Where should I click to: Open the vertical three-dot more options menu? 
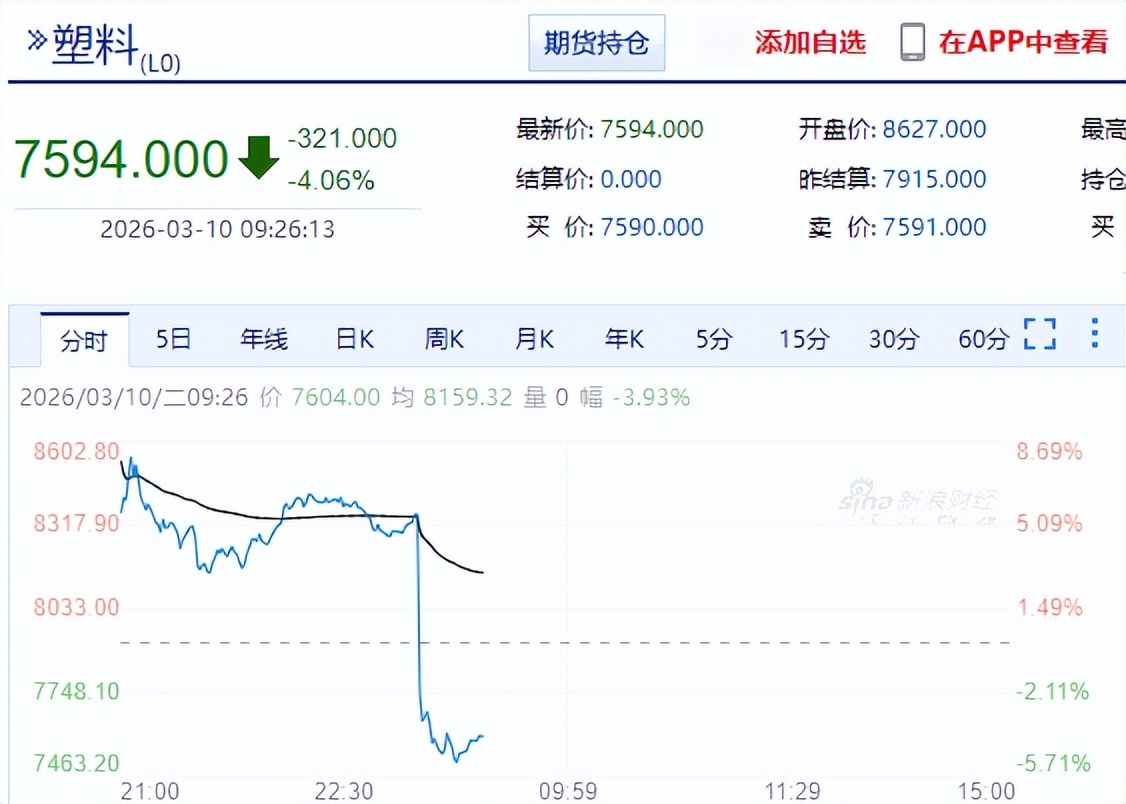[1095, 333]
